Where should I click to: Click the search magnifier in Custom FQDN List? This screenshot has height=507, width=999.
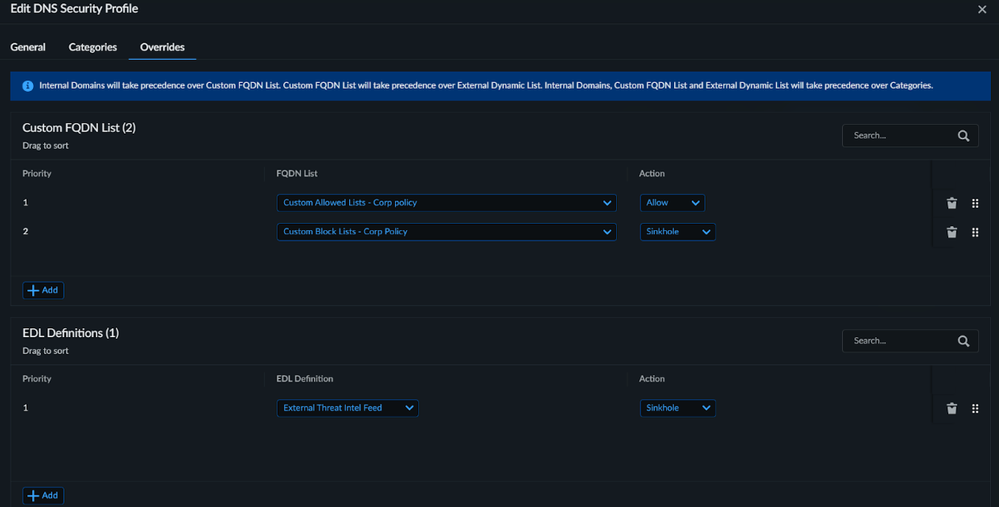click(x=963, y=136)
